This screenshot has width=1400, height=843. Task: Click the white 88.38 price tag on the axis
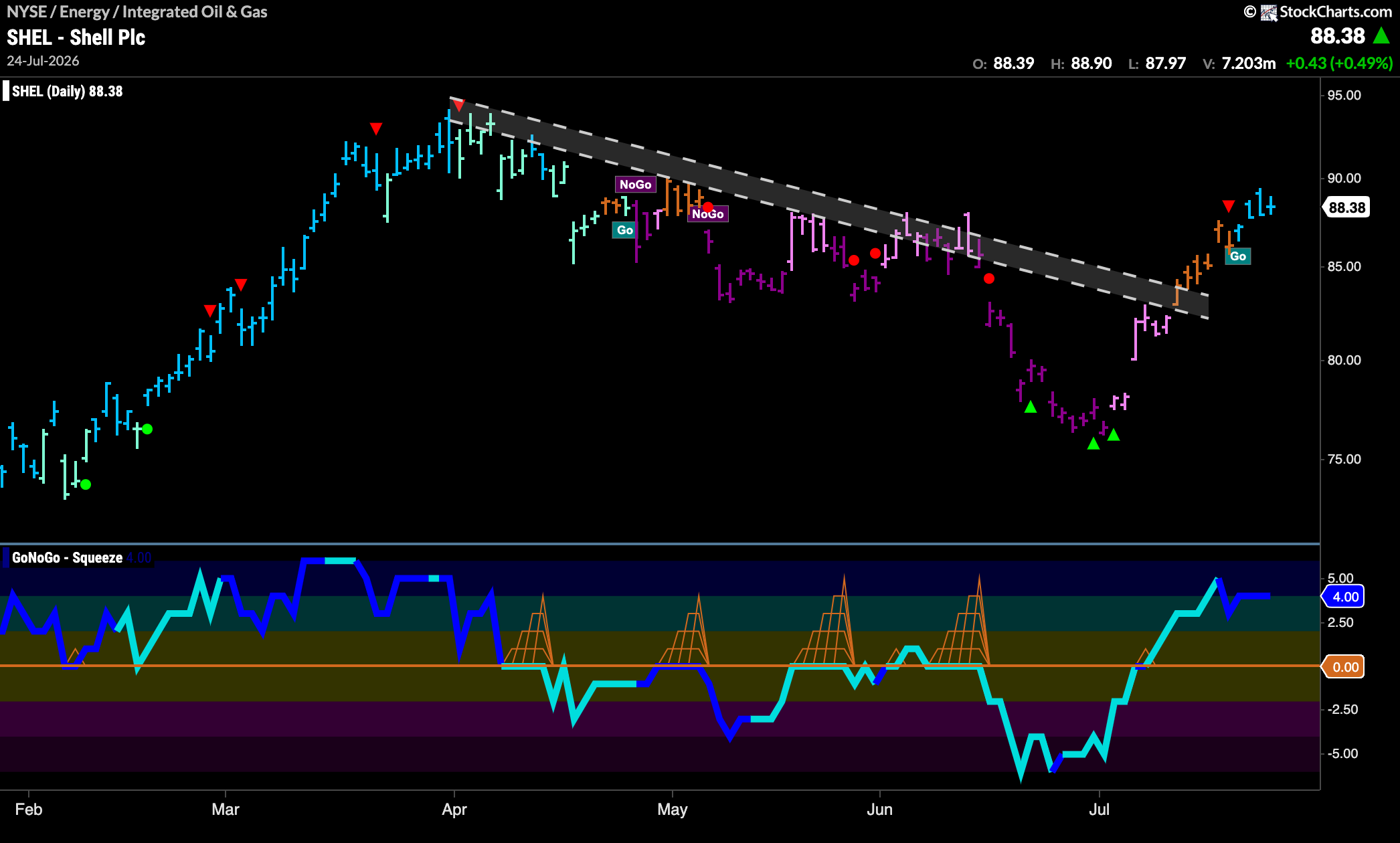1346,207
